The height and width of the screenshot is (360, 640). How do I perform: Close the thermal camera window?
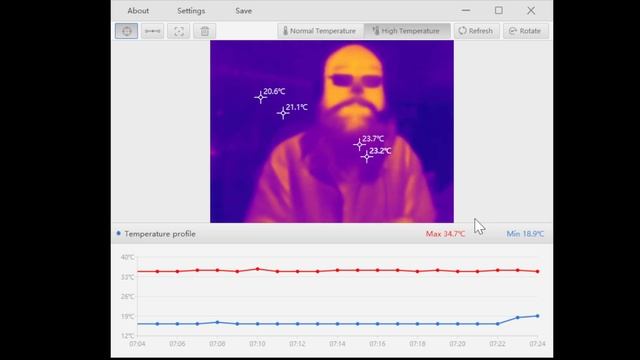click(531, 11)
